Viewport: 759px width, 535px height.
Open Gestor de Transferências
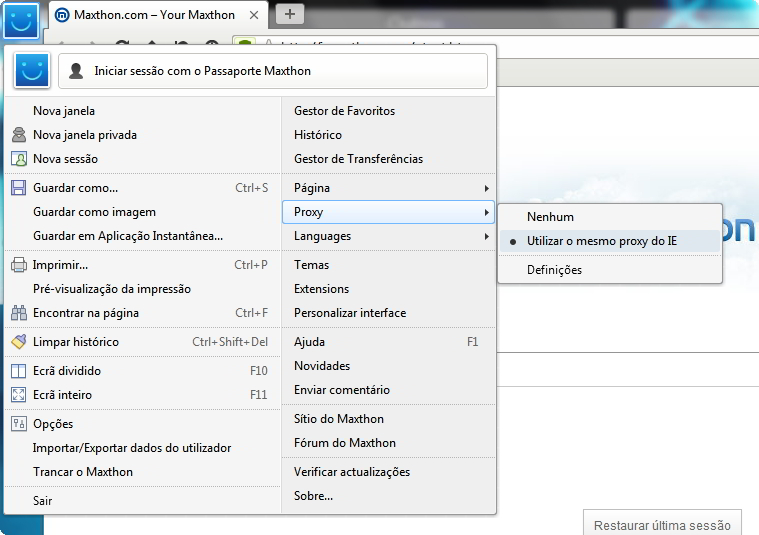pos(388,159)
